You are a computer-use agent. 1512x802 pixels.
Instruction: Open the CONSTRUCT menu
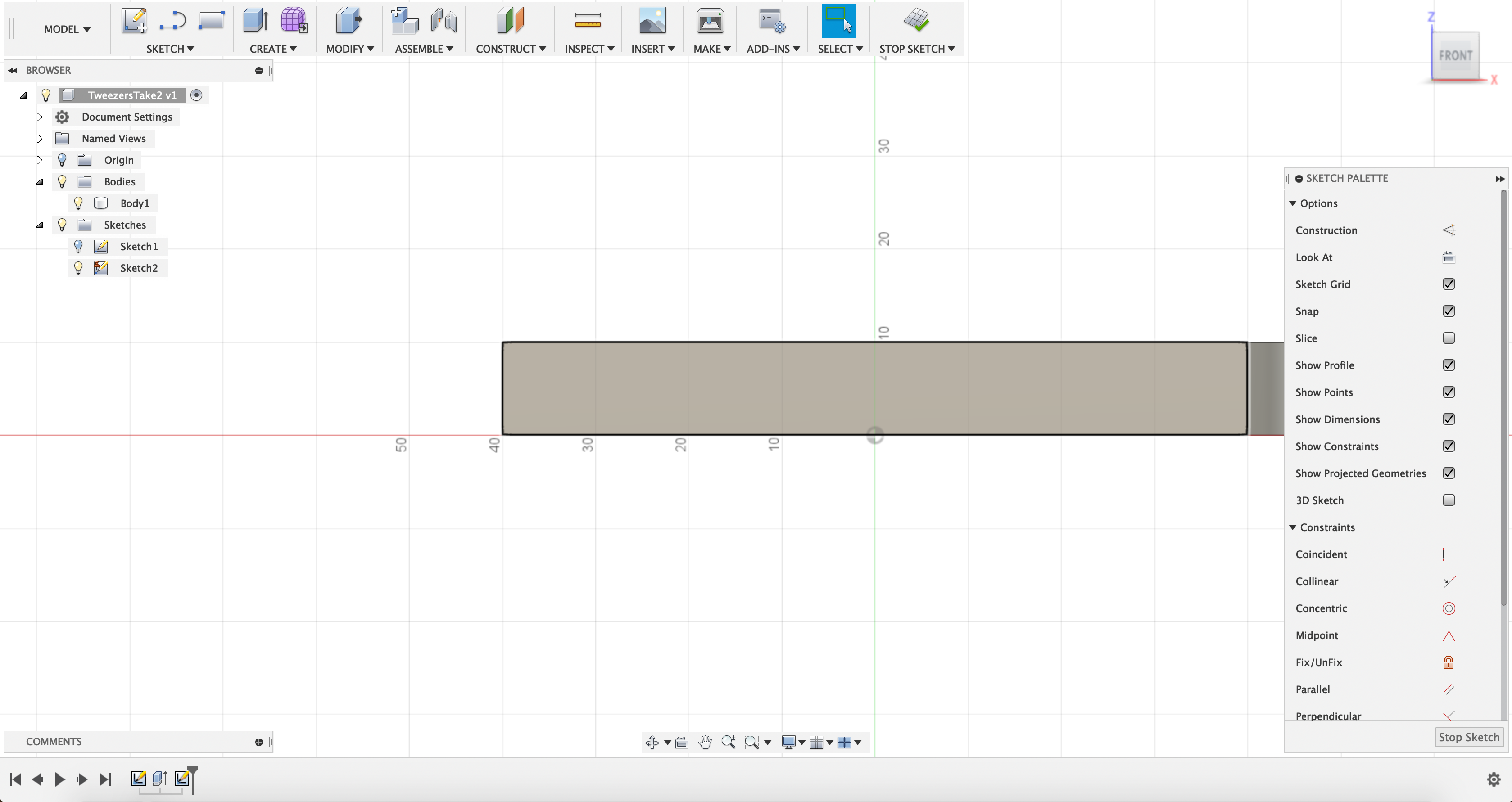[510, 49]
